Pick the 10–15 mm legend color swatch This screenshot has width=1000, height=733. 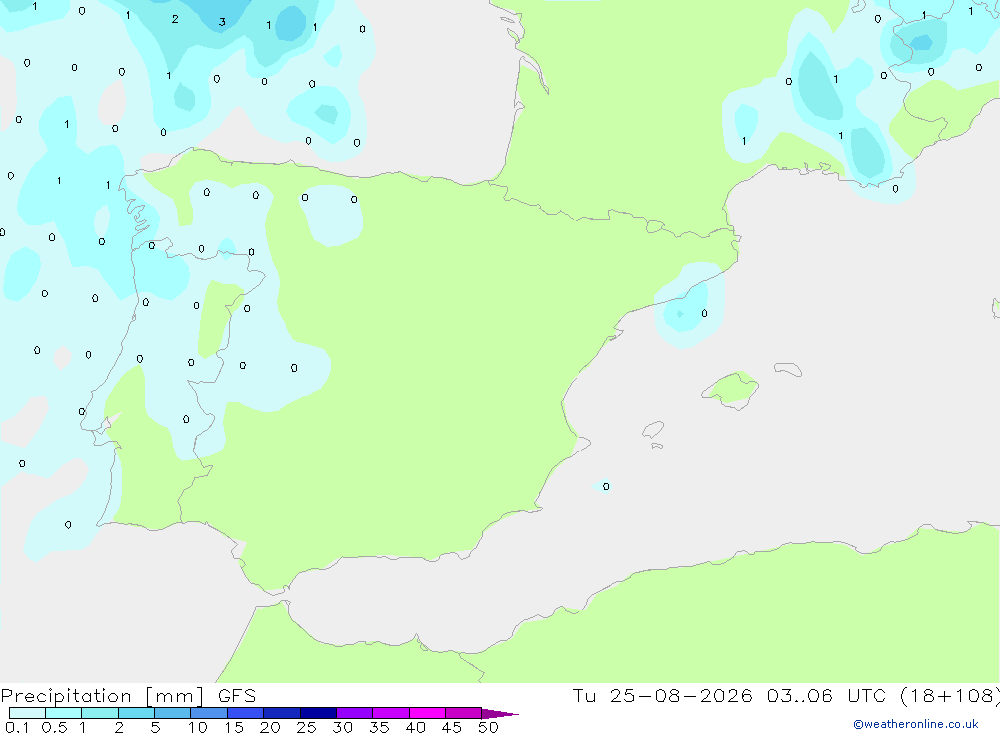click(x=209, y=713)
